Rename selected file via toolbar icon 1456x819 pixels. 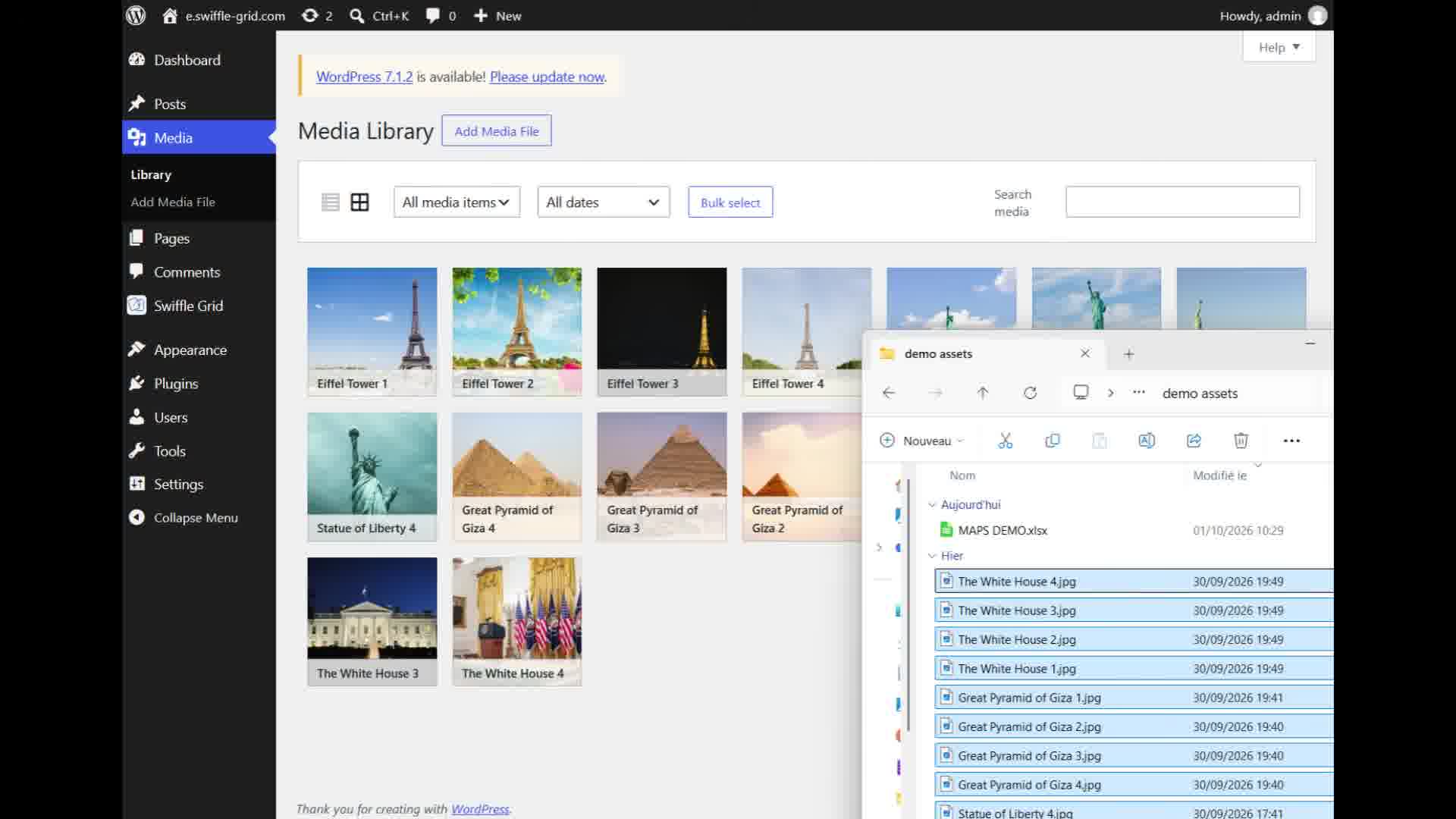click(x=1147, y=441)
